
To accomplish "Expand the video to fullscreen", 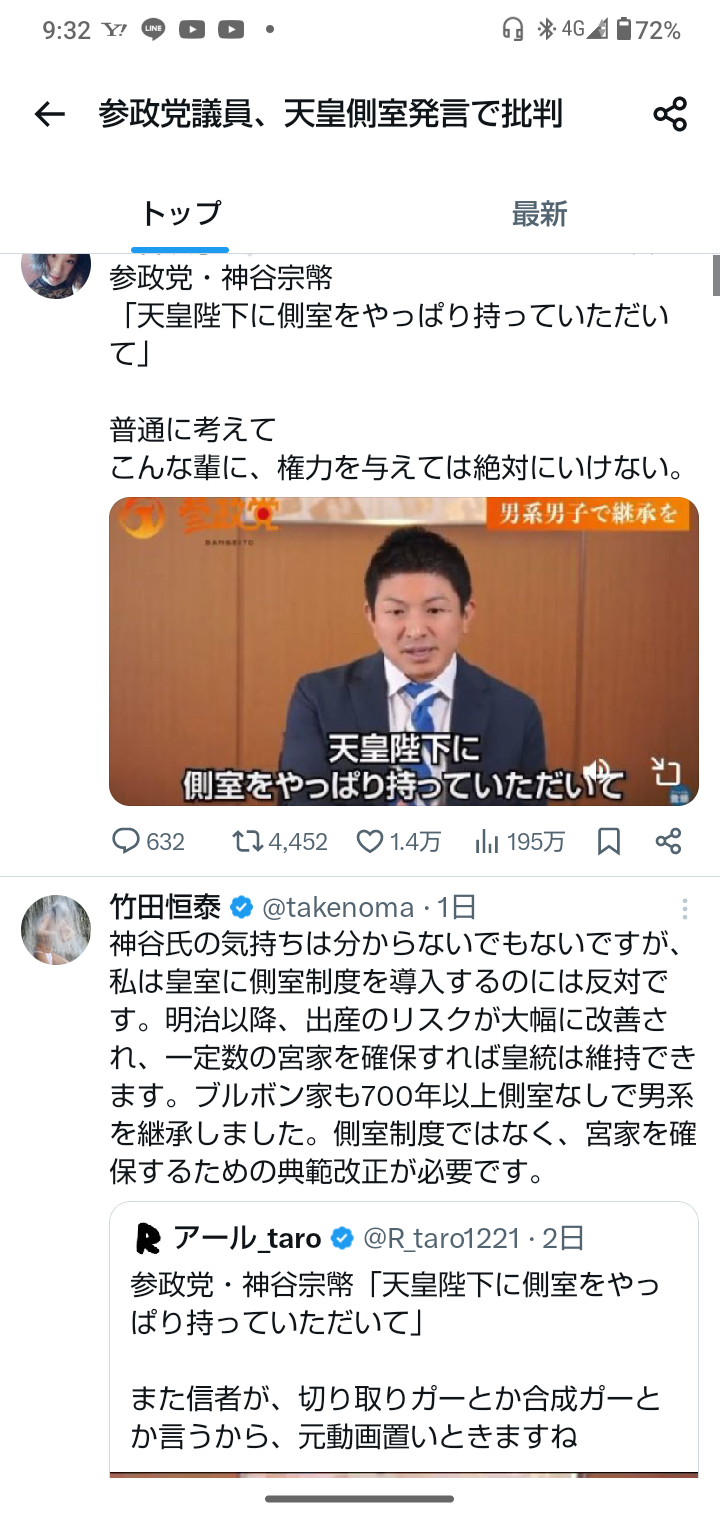I will [665, 771].
